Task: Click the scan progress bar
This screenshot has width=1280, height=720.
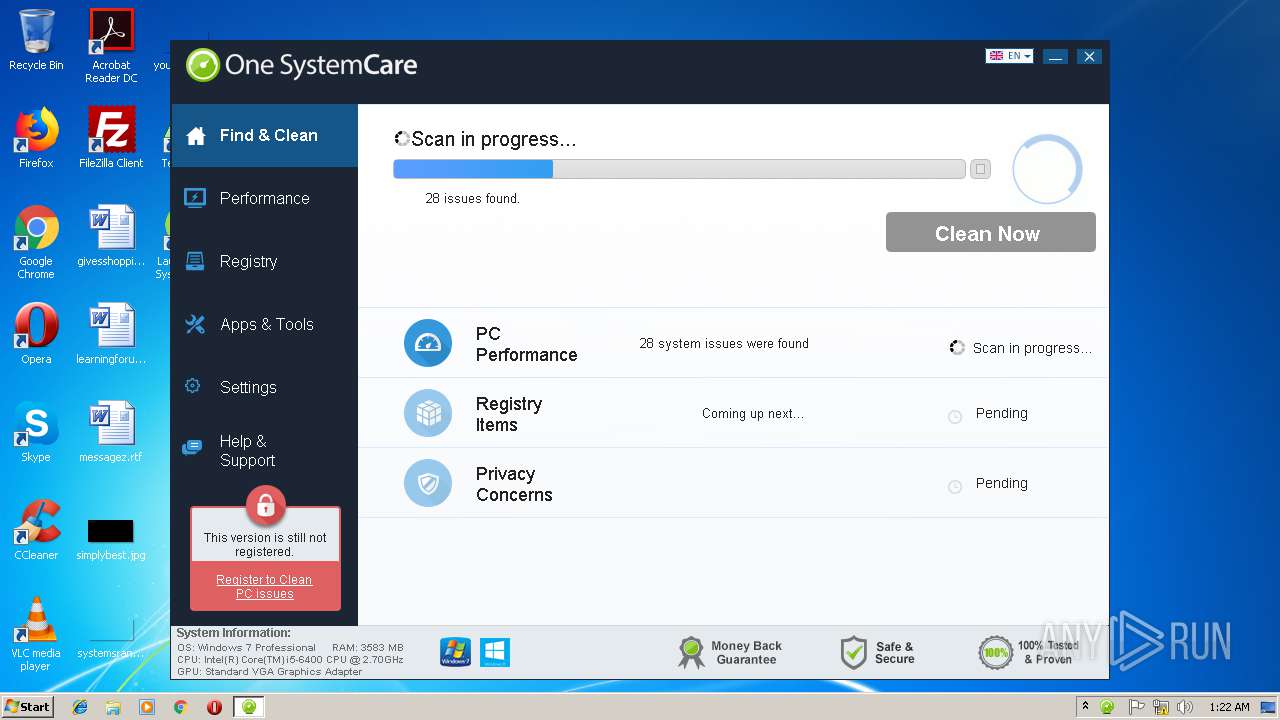Action: click(x=679, y=169)
